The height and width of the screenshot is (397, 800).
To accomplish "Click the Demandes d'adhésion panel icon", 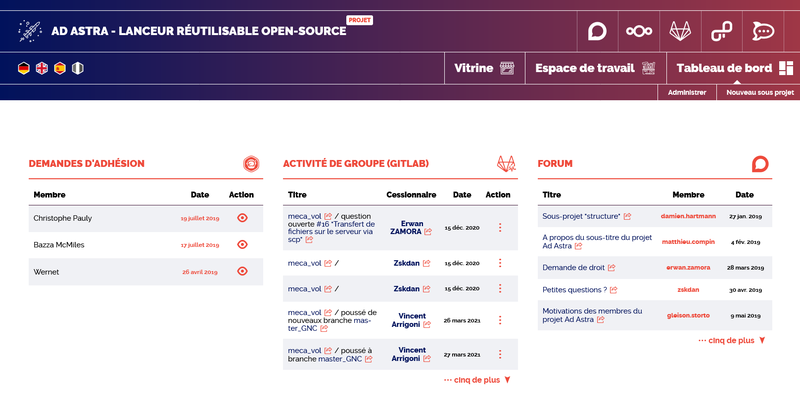I will pos(251,164).
